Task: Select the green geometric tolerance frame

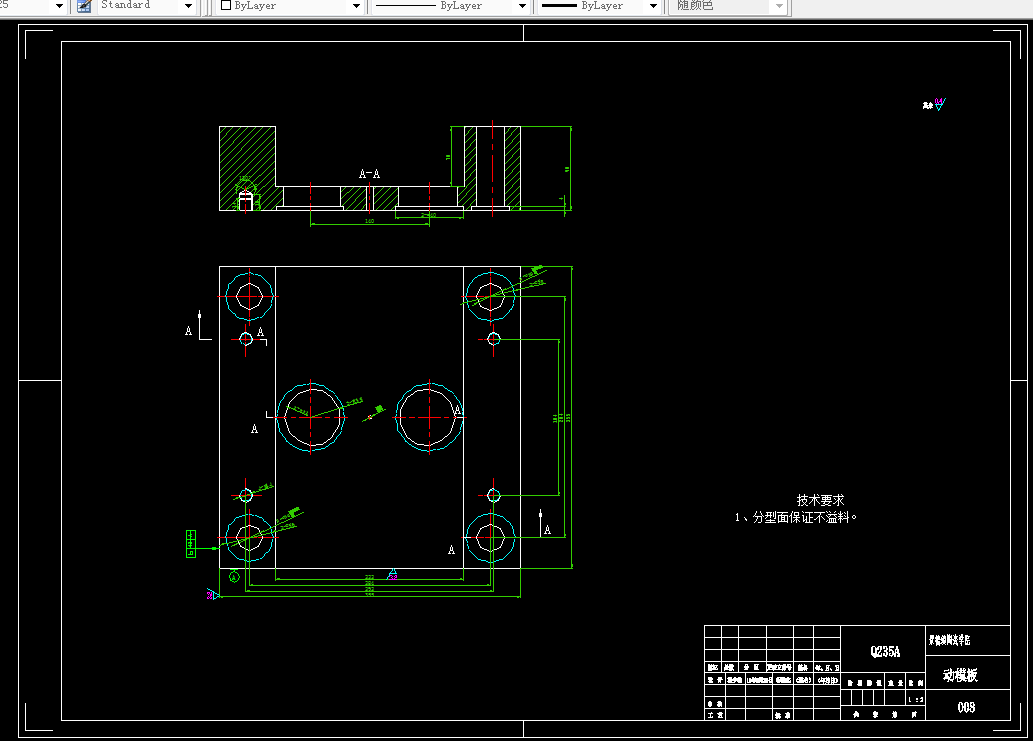Action: pyautogui.click(x=191, y=543)
